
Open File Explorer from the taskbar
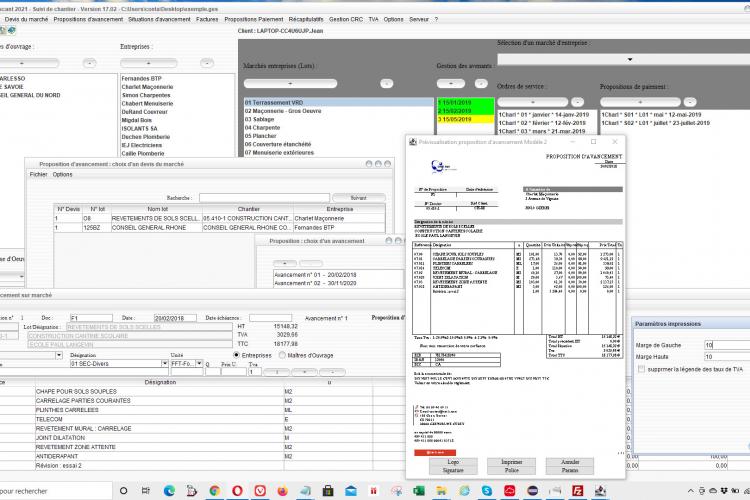coord(441,490)
